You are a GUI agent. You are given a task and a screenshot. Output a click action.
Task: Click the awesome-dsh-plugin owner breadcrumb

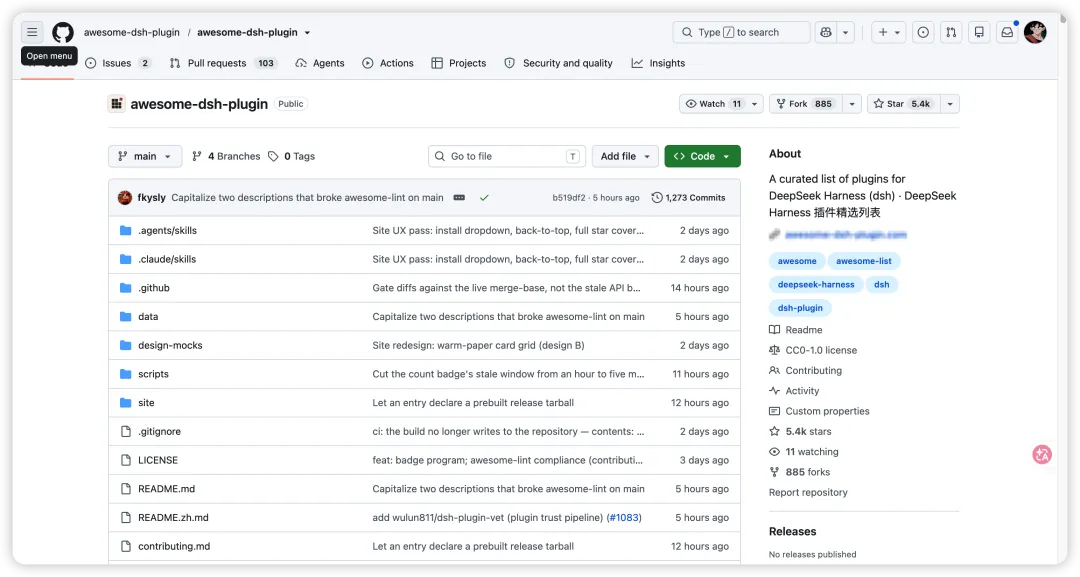pyautogui.click(x=132, y=32)
